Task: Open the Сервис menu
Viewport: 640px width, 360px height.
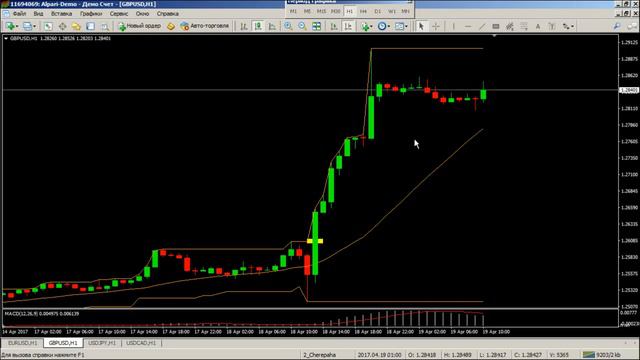Action: click(x=119, y=13)
